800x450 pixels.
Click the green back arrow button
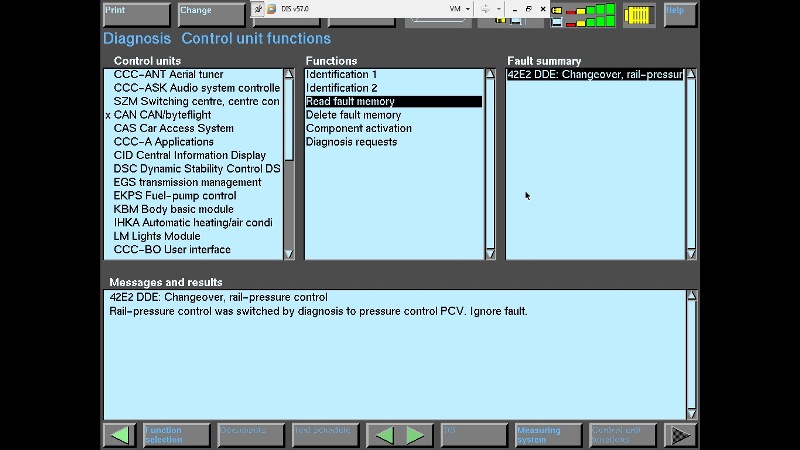click(120, 435)
